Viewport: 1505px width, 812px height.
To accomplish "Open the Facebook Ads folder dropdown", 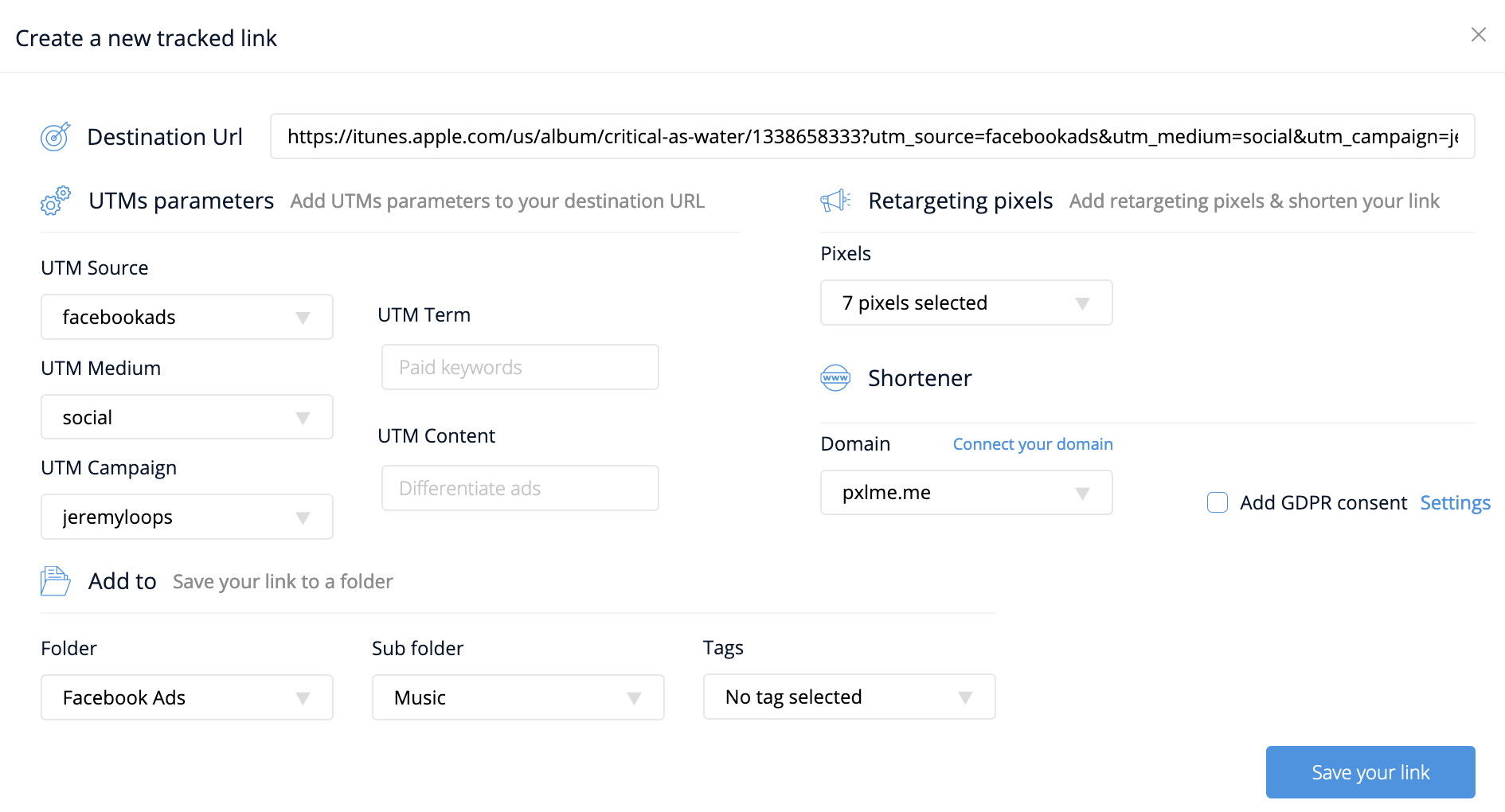I will click(187, 697).
